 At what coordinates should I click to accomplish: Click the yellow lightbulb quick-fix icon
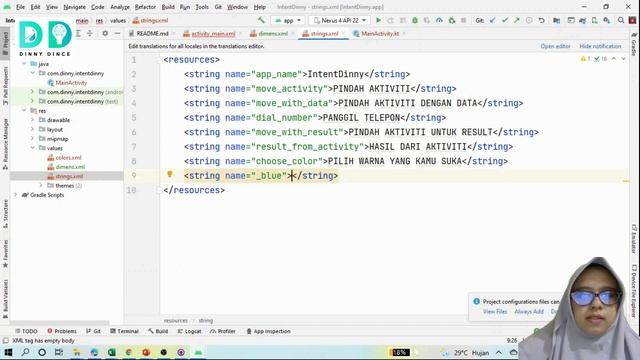(x=170, y=175)
